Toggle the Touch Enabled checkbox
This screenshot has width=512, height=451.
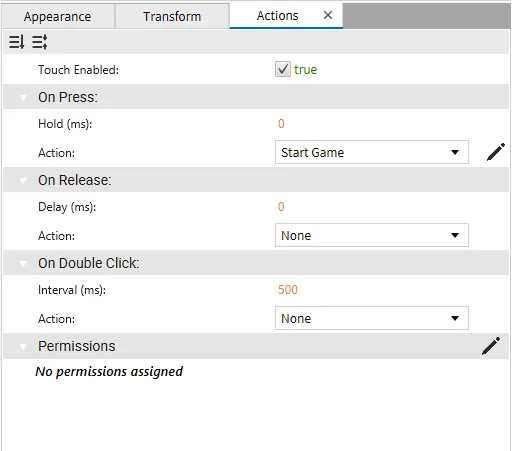(x=283, y=69)
